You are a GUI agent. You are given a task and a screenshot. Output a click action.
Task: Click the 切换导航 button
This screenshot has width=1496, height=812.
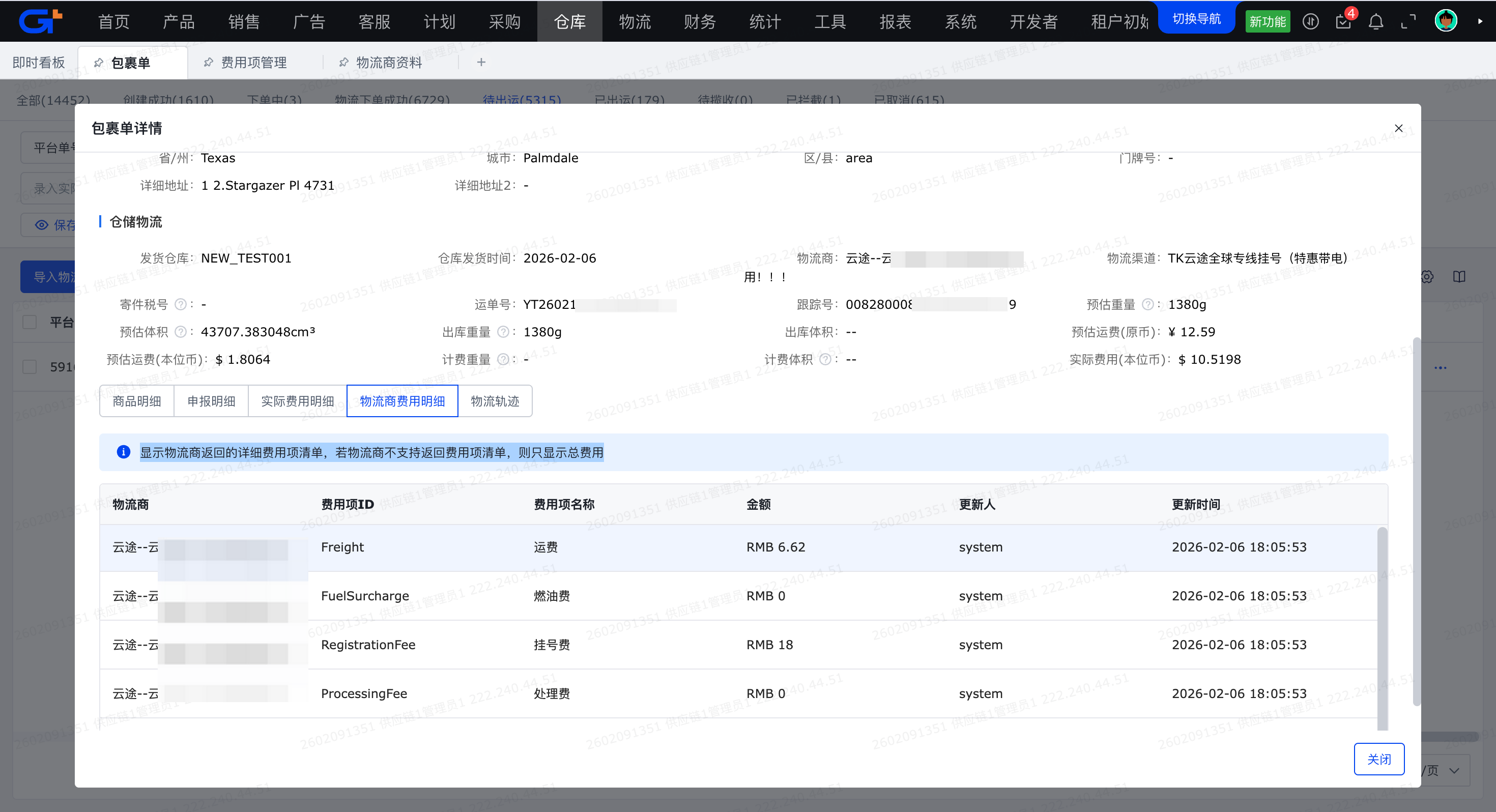1196,19
